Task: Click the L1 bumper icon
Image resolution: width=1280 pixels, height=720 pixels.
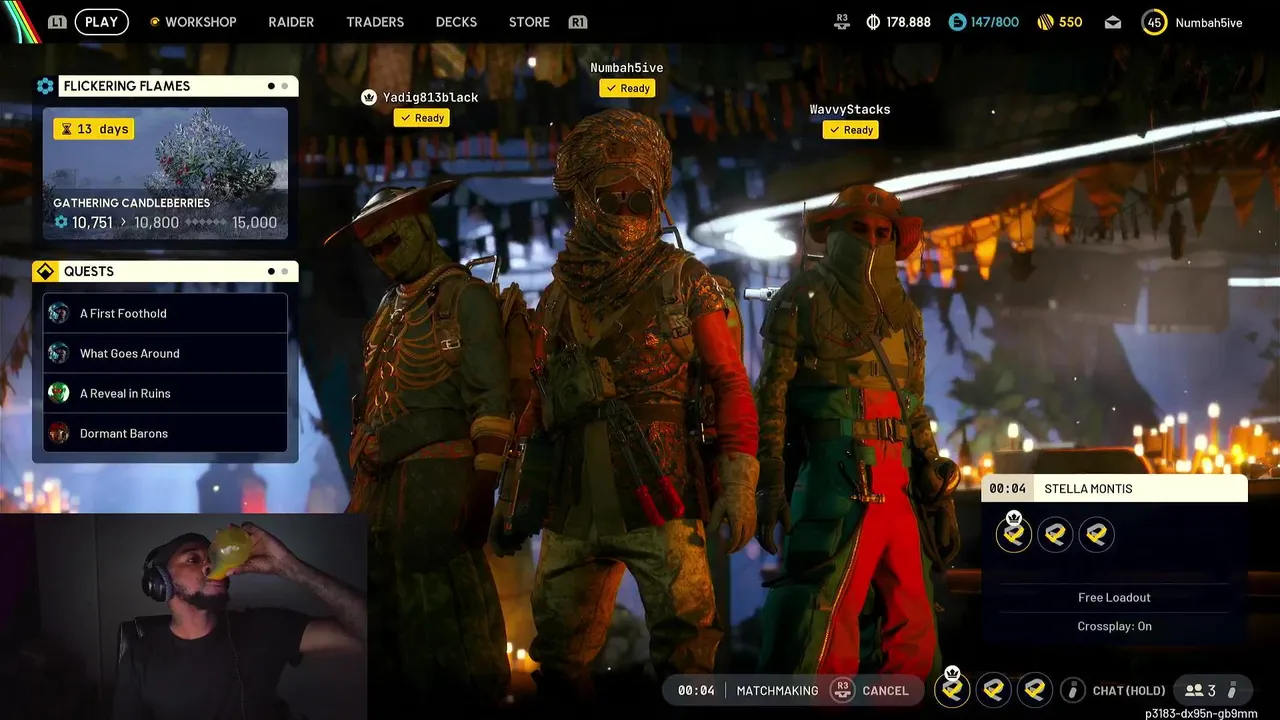Action: pos(57,22)
